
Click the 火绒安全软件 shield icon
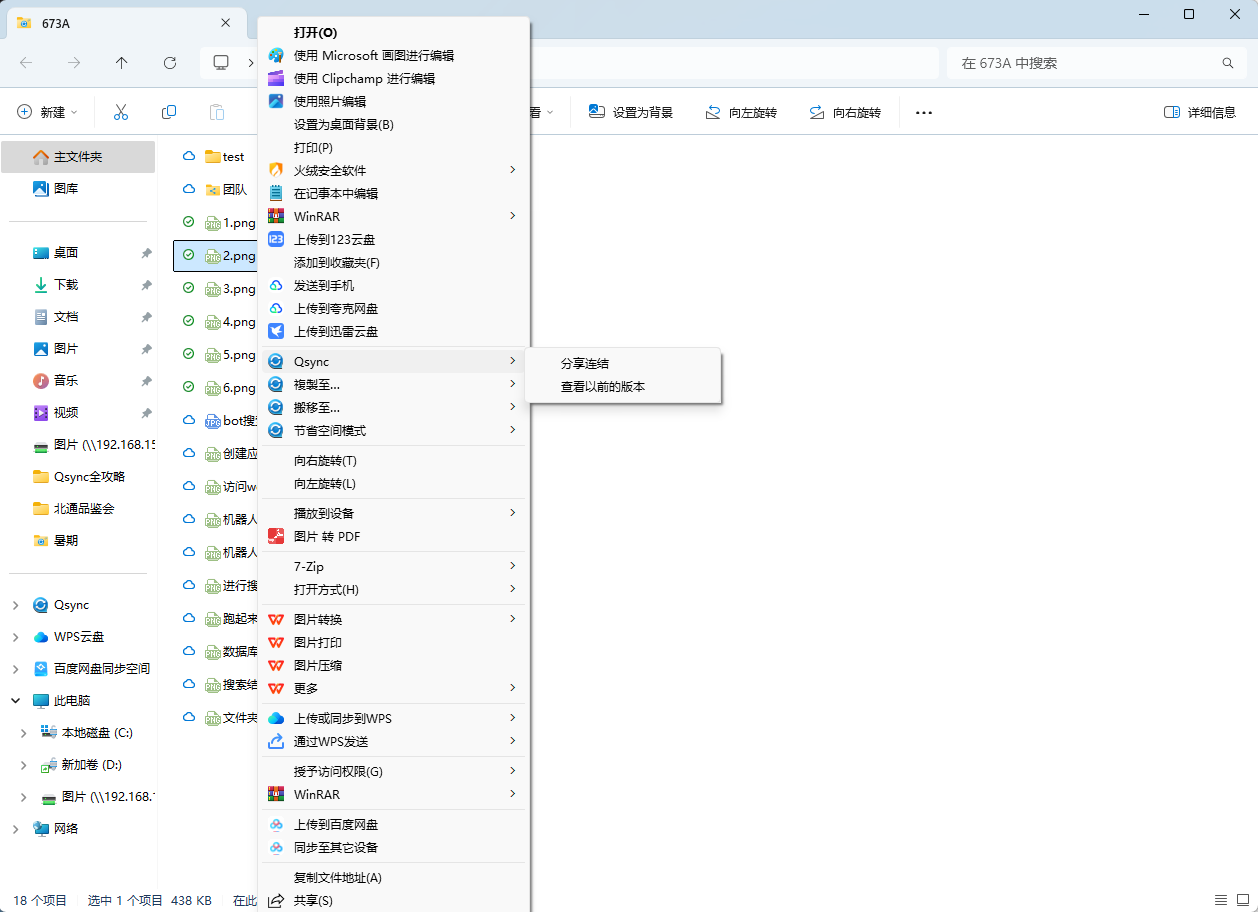pos(276,170)
